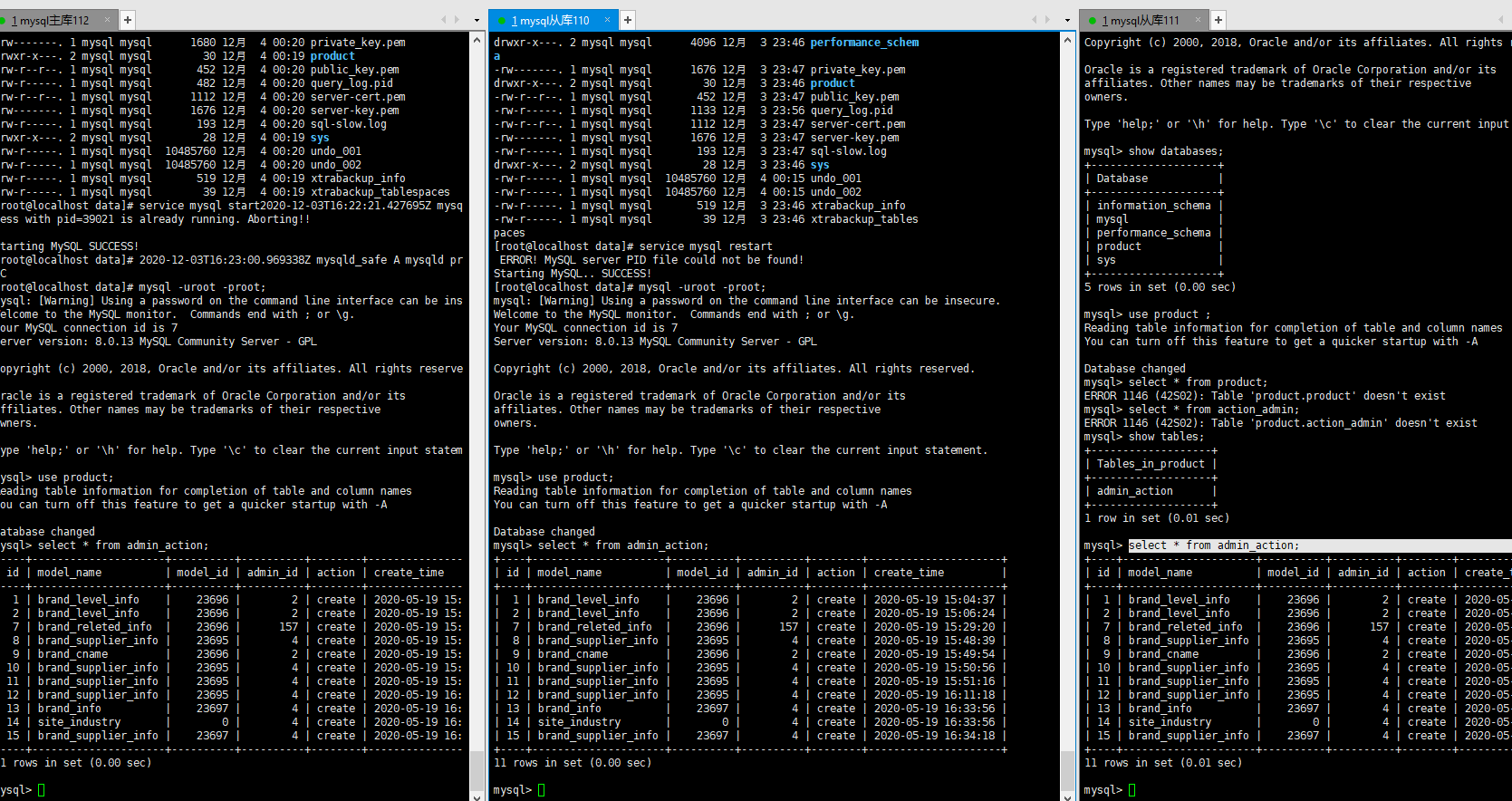1512x801 pixels.
Task: Open tab list dropdown in mysql从库110 pane
Action: pos(1067,20)
